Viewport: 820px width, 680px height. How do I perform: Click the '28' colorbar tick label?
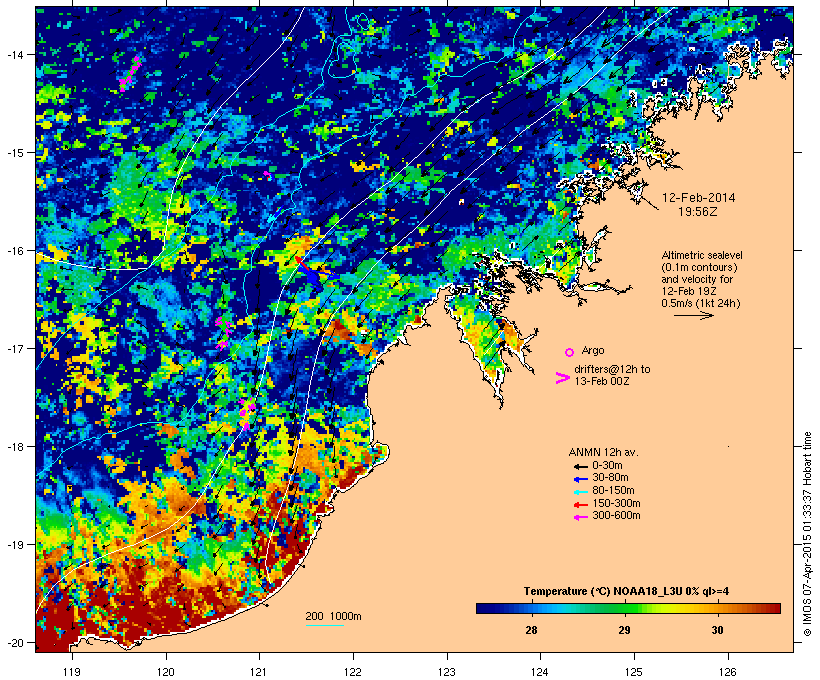(531, 630)
